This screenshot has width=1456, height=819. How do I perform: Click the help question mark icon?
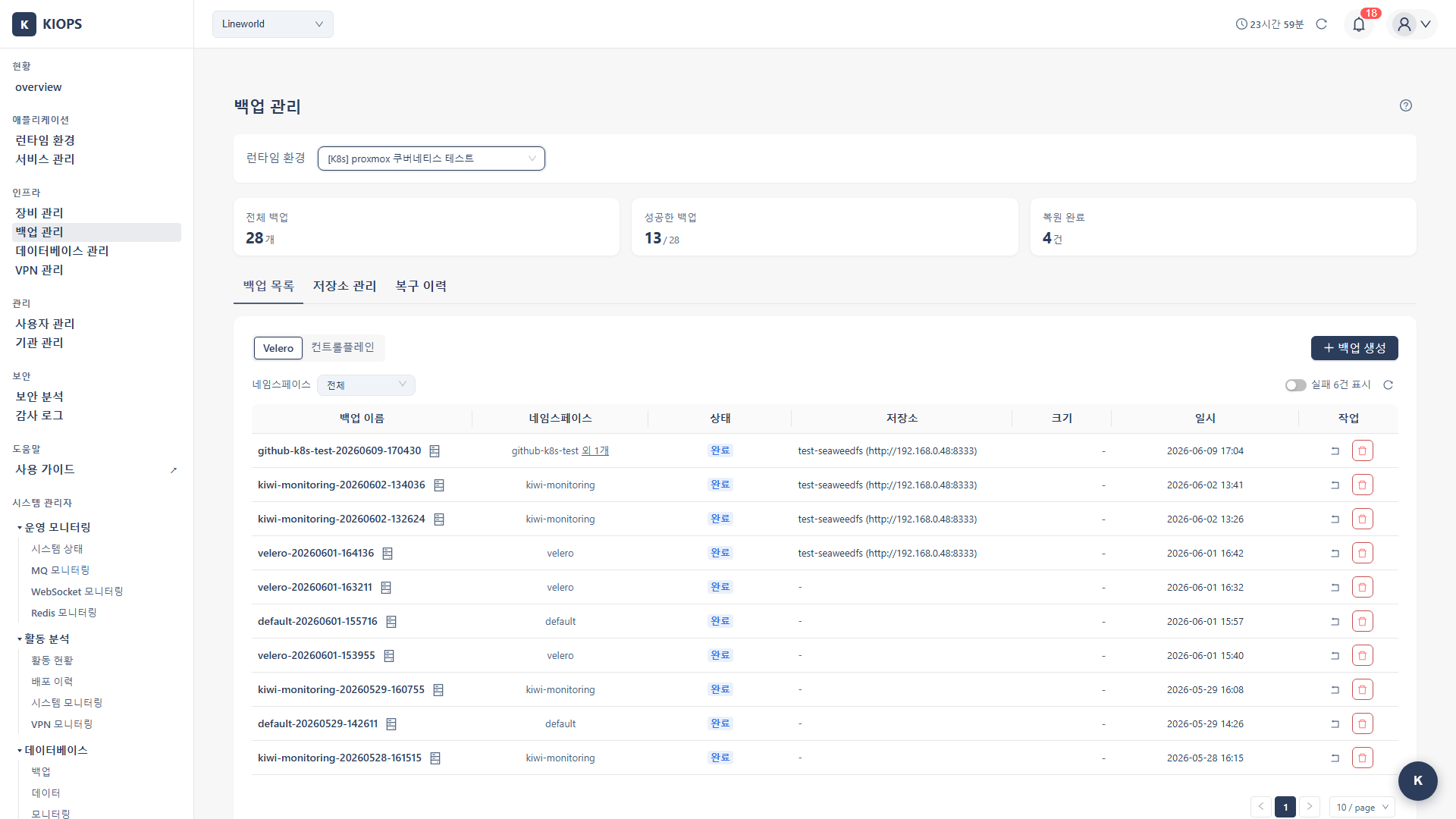tap(1406, 105)
